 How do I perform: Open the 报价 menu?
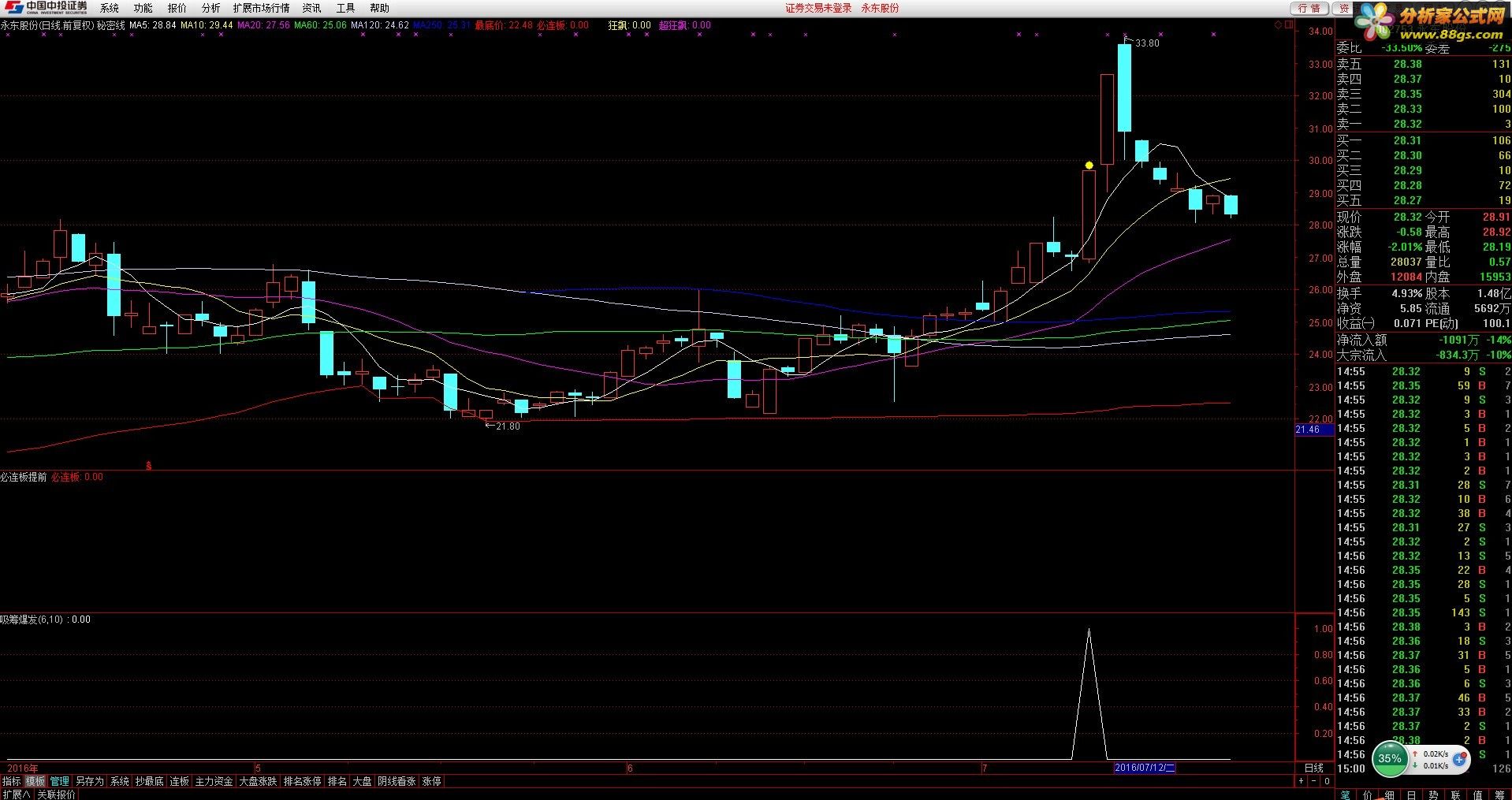point(177,8)
